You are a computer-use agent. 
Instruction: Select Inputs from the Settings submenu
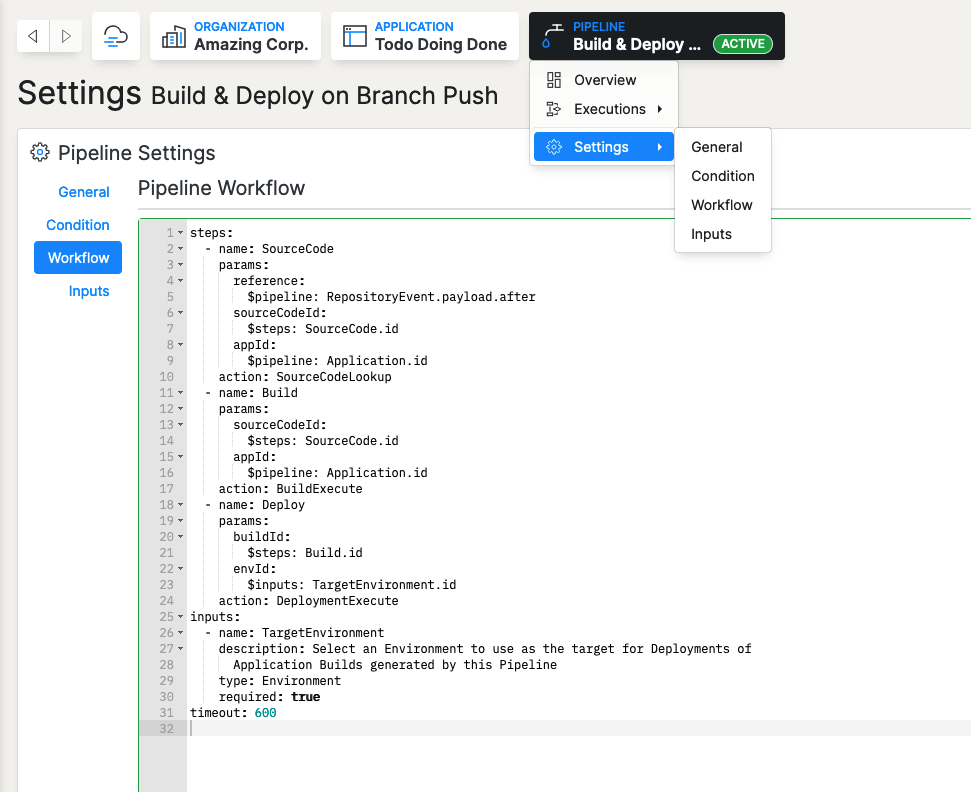(711, 233)
